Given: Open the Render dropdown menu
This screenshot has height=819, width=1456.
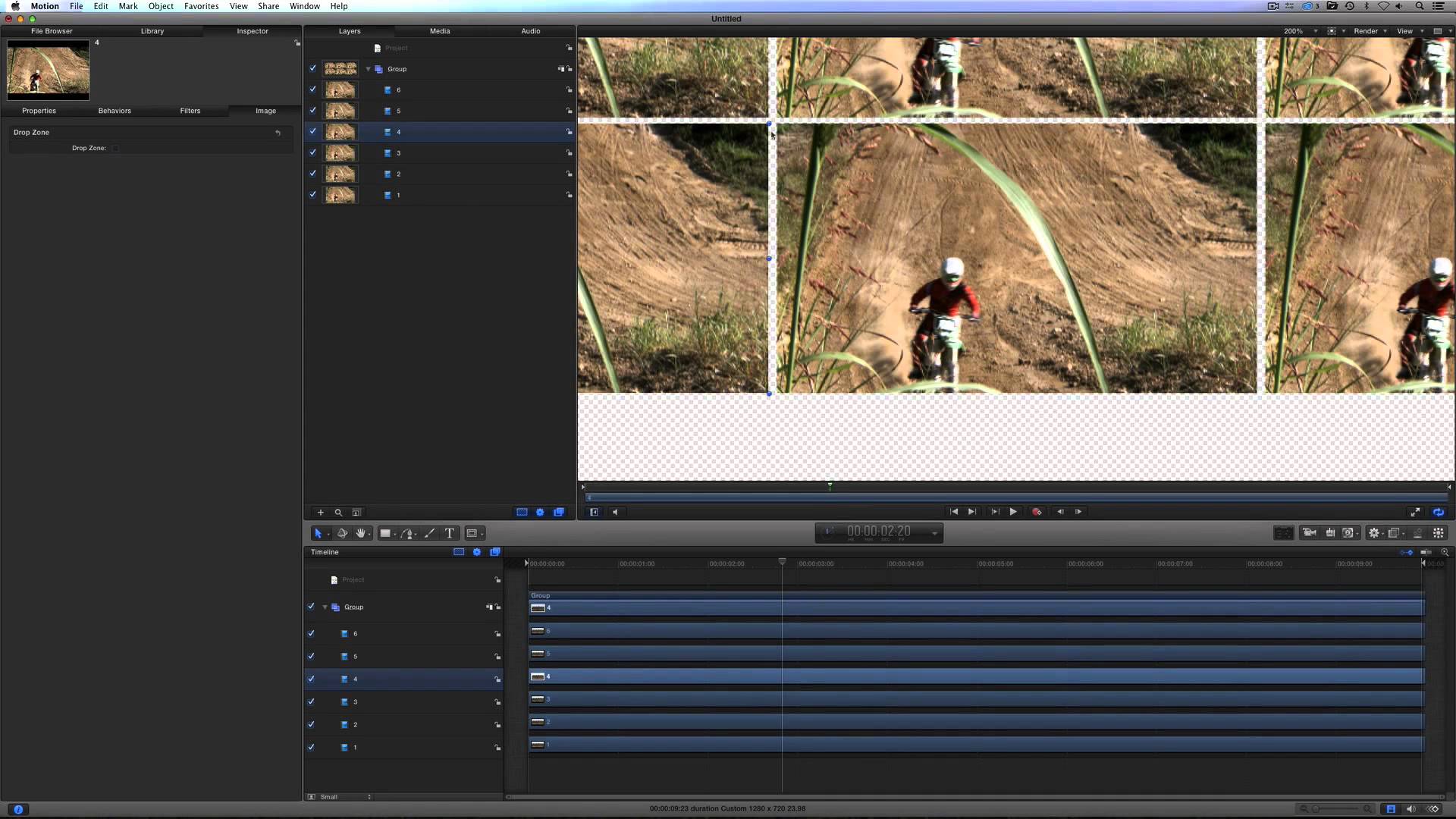Looking at the screenshot, I should point(1370,31).
